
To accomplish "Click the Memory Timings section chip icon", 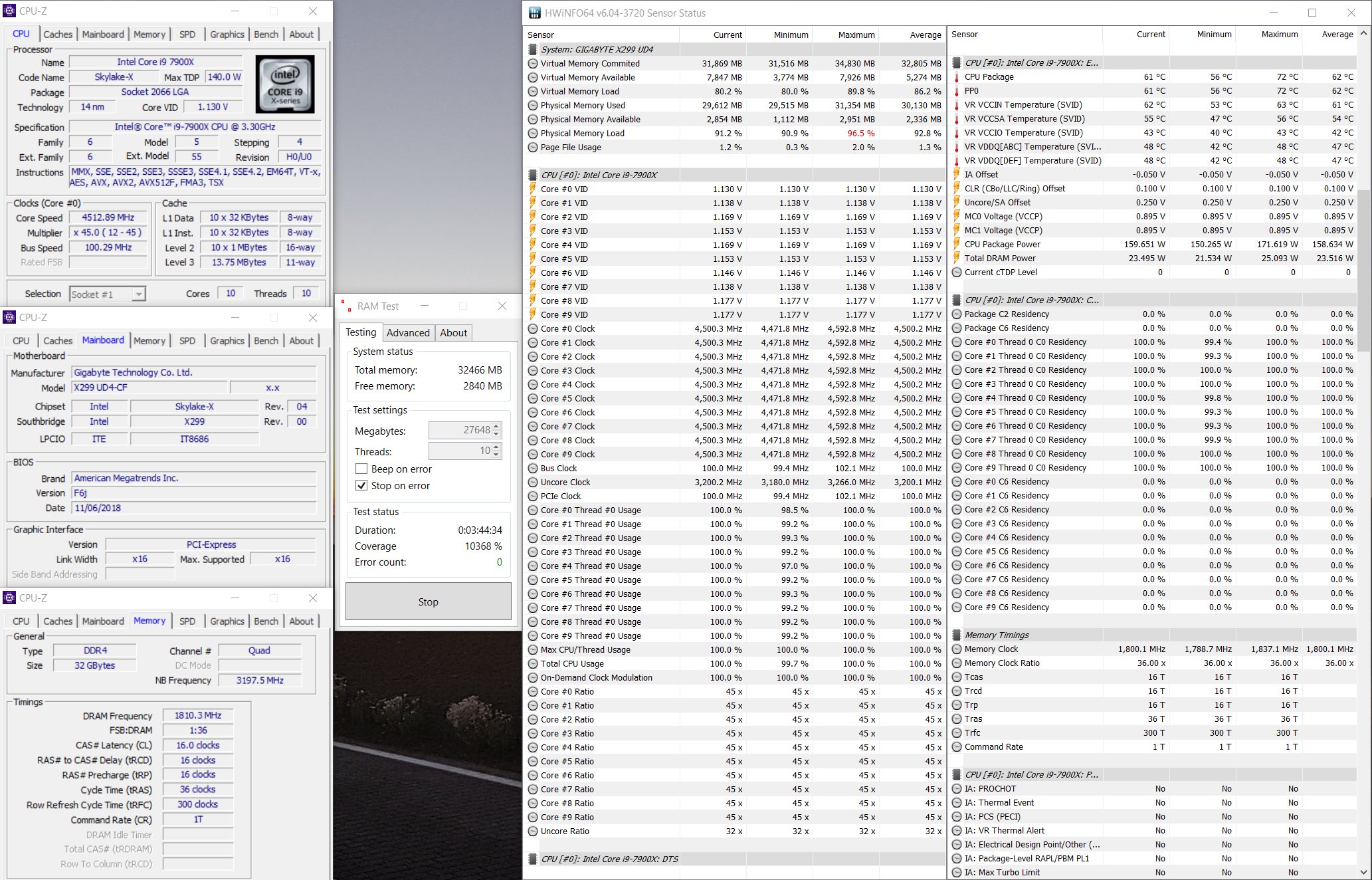I will click(x=957, y=635).
